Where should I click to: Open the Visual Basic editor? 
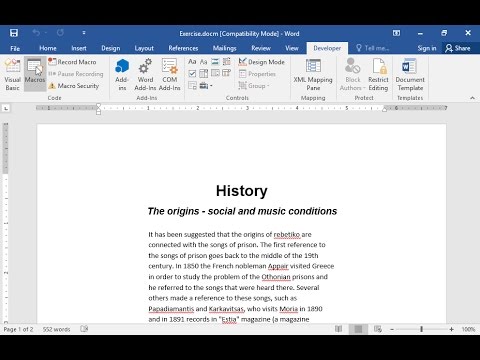click(12, 75)
